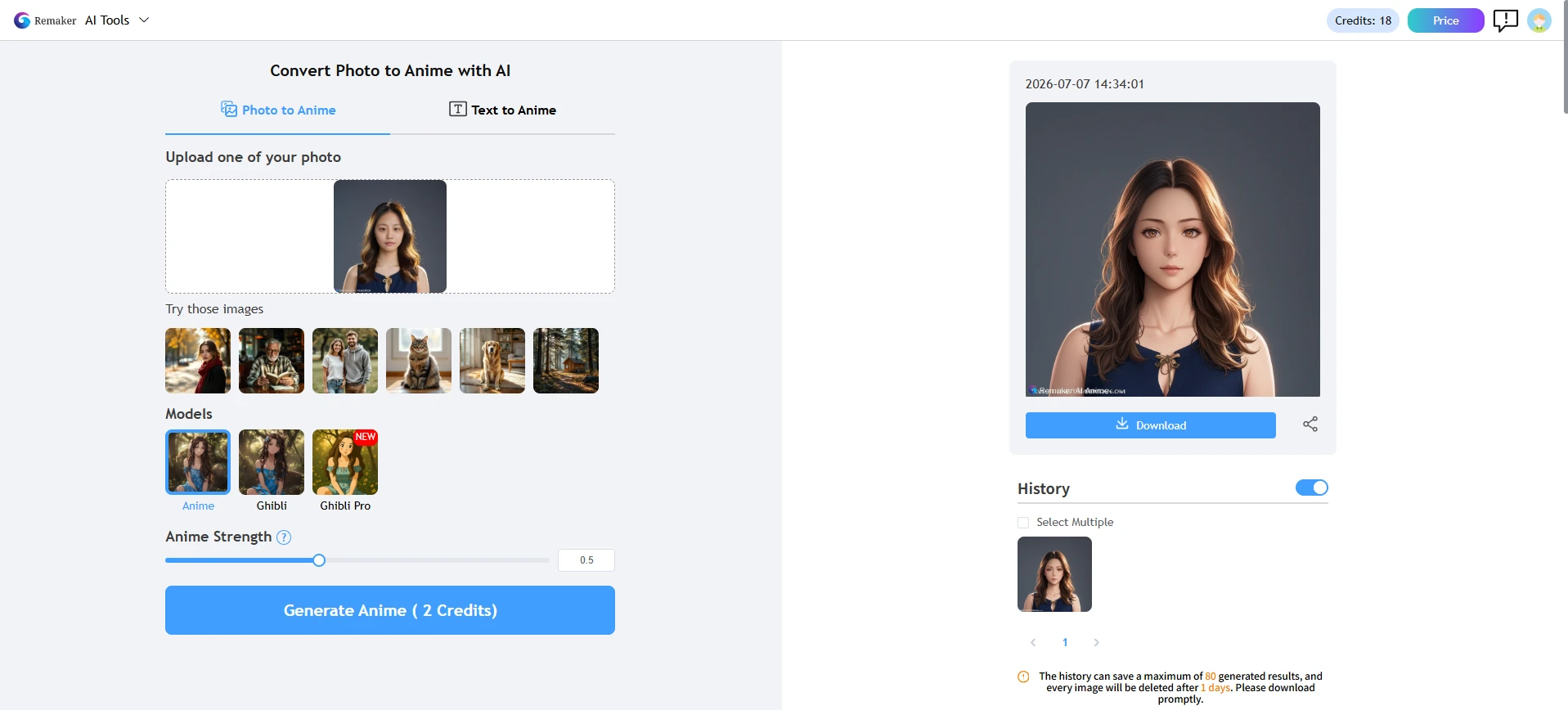Try the cat sample image
Viewport: 1568px width, 710px height.
[x=419, y=361]
